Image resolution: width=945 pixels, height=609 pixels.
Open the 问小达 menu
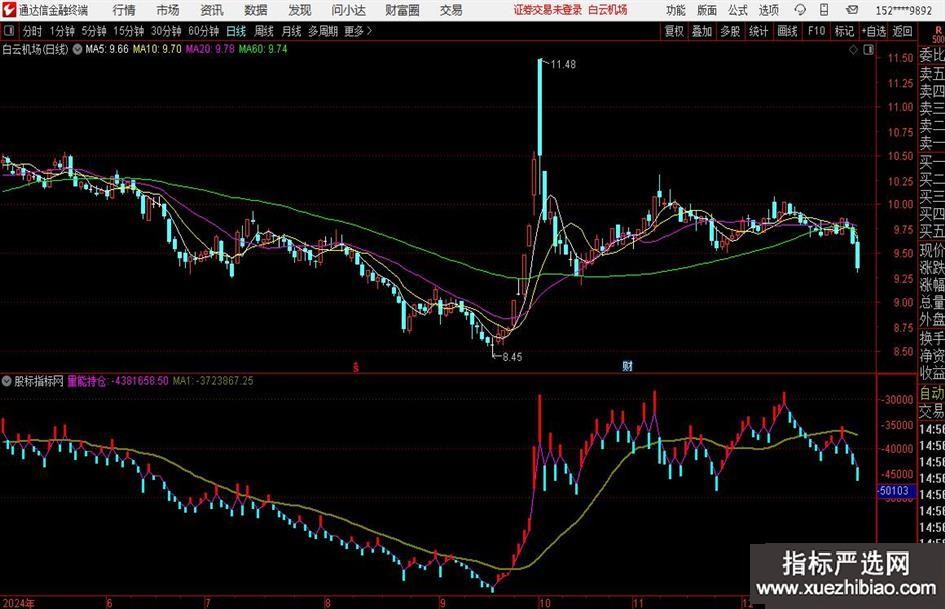coord(348,10)
